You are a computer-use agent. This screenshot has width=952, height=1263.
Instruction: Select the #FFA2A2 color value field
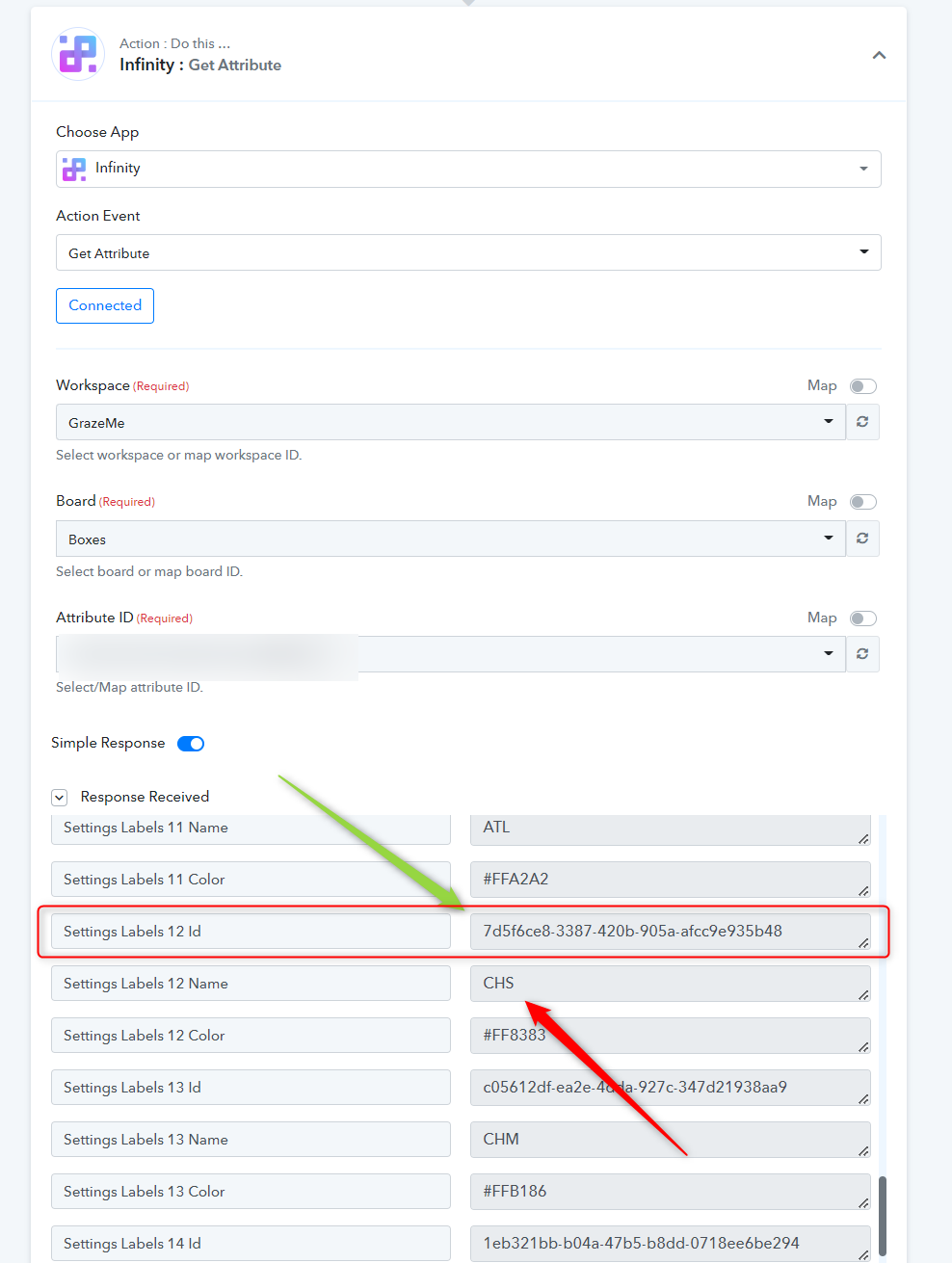pyautogui.click(x=670, y=880)
